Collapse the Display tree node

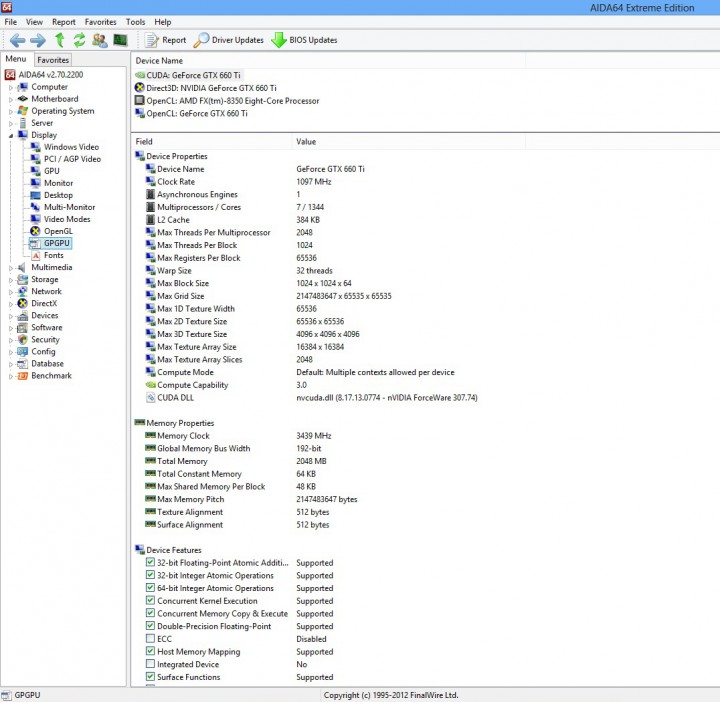[x=11, y=135]
